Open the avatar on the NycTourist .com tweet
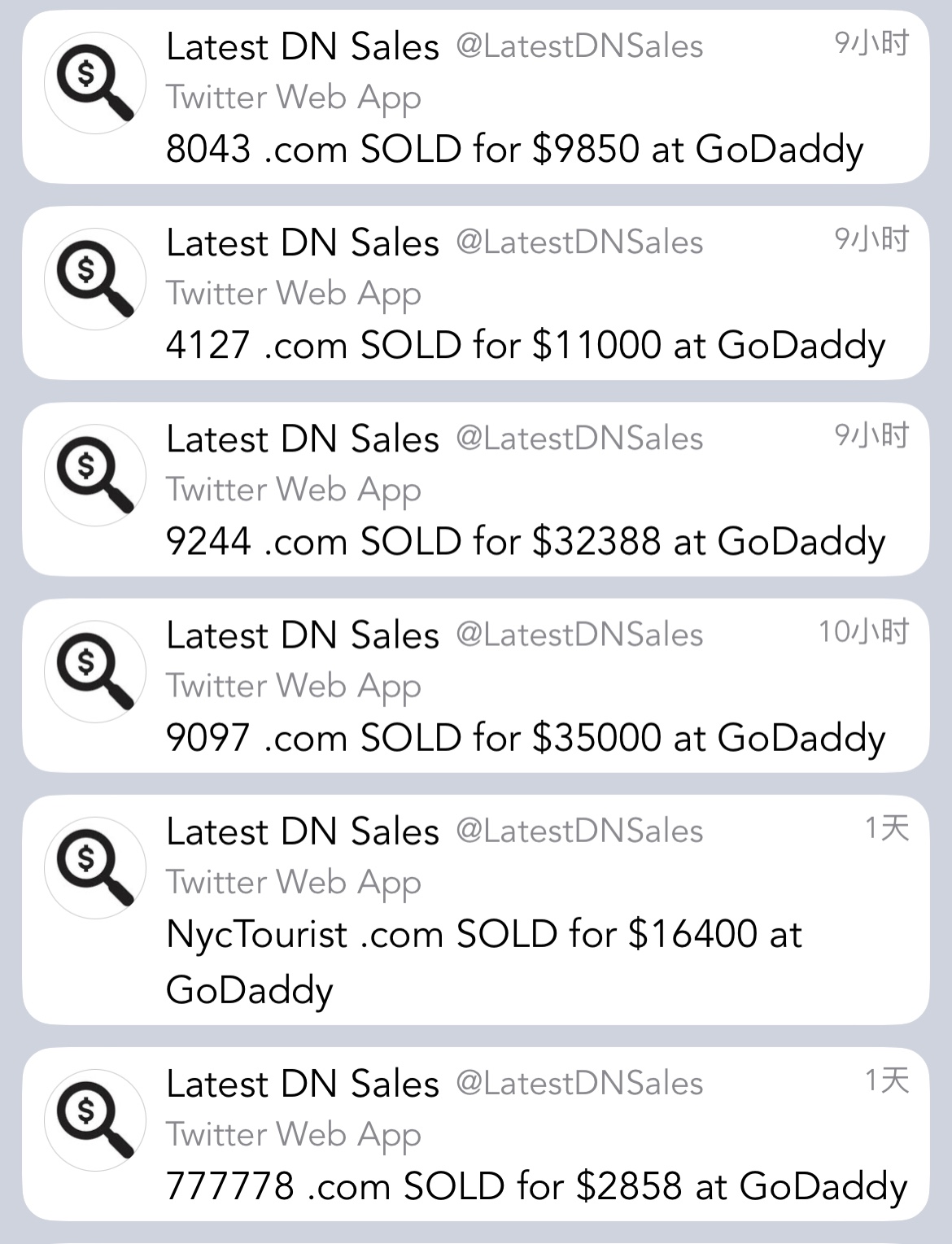This screenshot has width=952, height=1244. pos(94,867)
